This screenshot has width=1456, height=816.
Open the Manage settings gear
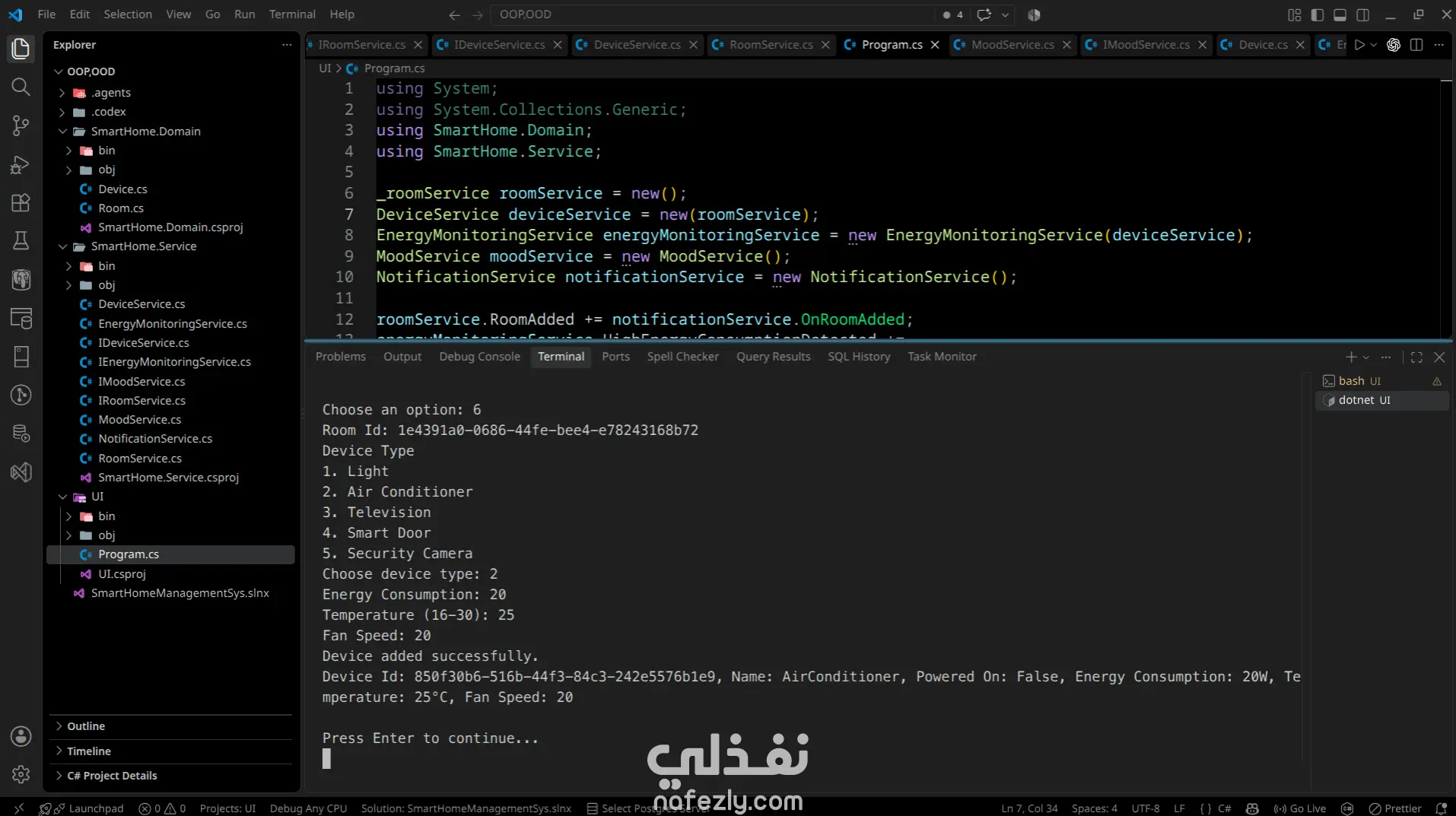21,774
